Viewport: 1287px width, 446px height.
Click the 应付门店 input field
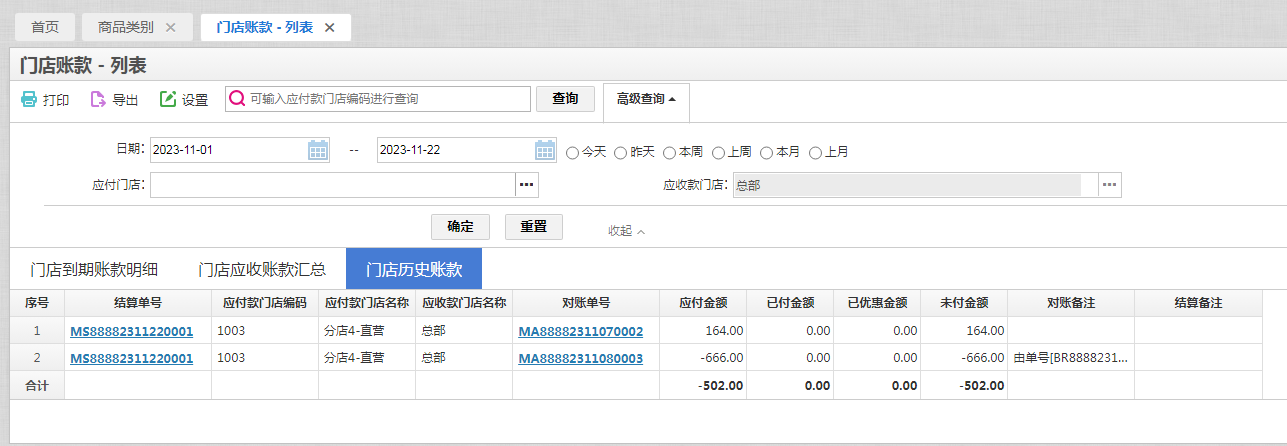[333, 185]
